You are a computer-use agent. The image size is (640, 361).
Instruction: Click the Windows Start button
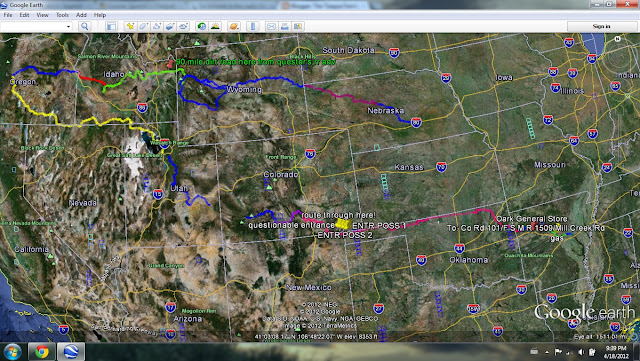click(13, 352)
